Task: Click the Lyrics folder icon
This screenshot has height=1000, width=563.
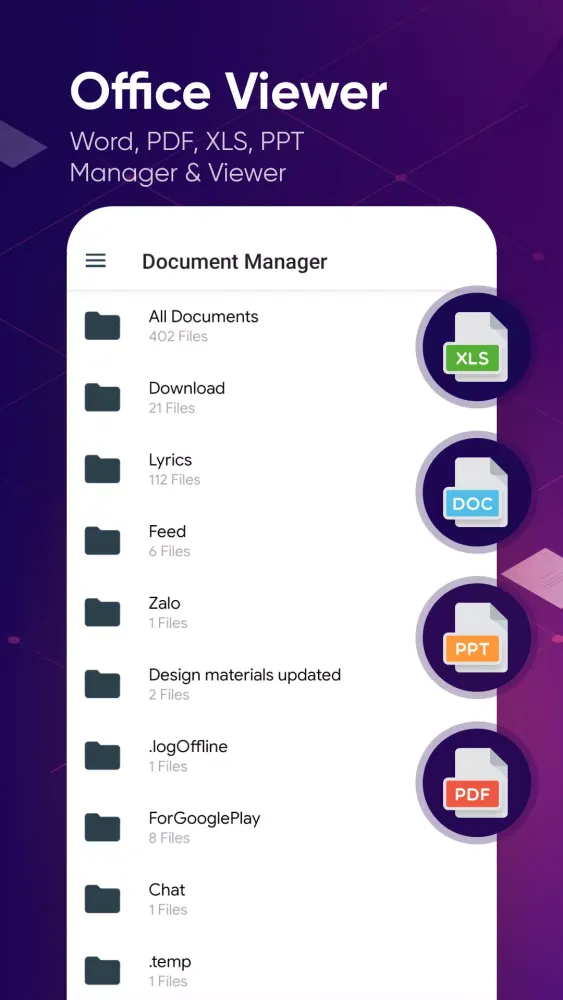Action: pos(102,468)
